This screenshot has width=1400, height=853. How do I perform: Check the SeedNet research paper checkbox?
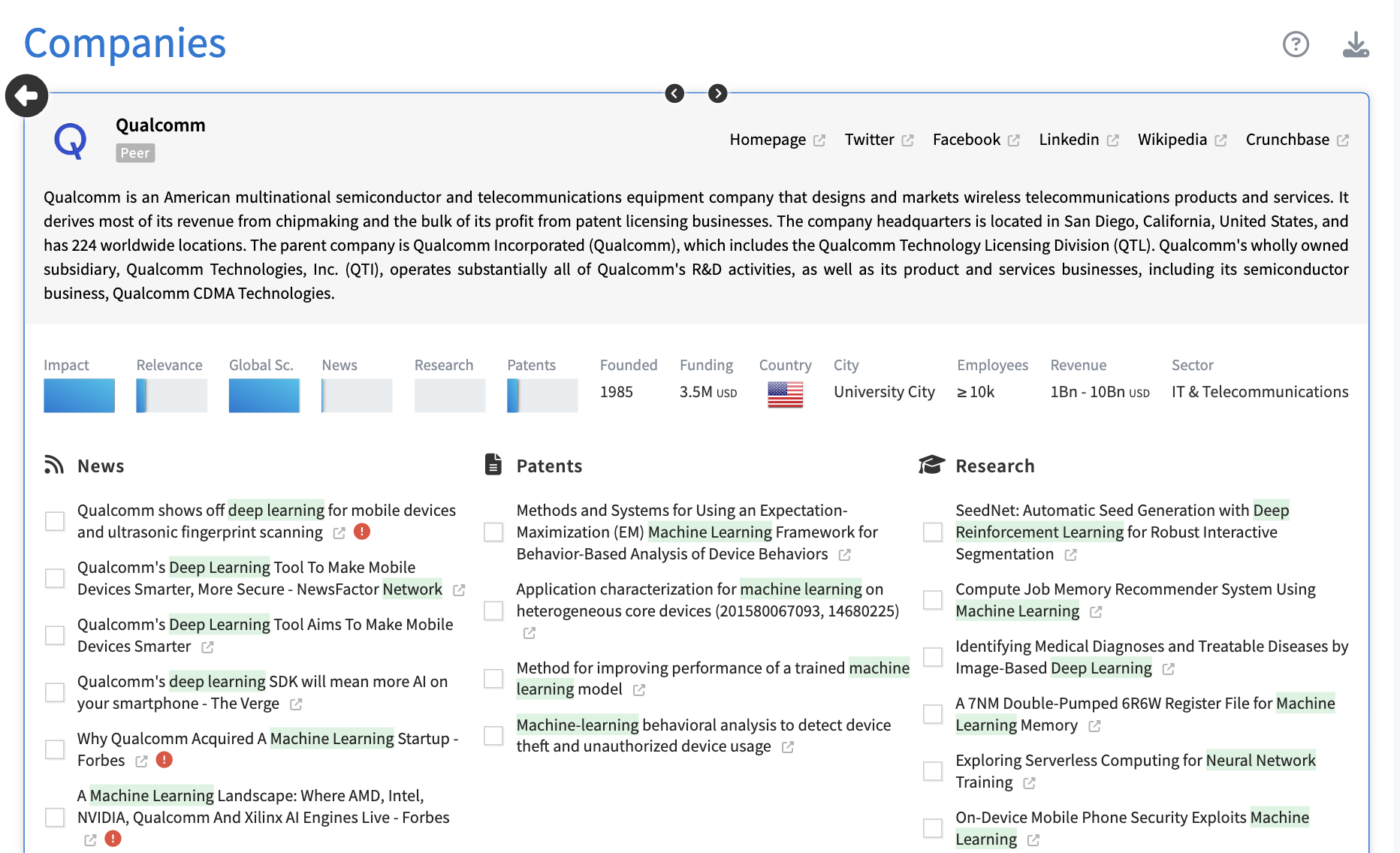[x=933, y=532]
